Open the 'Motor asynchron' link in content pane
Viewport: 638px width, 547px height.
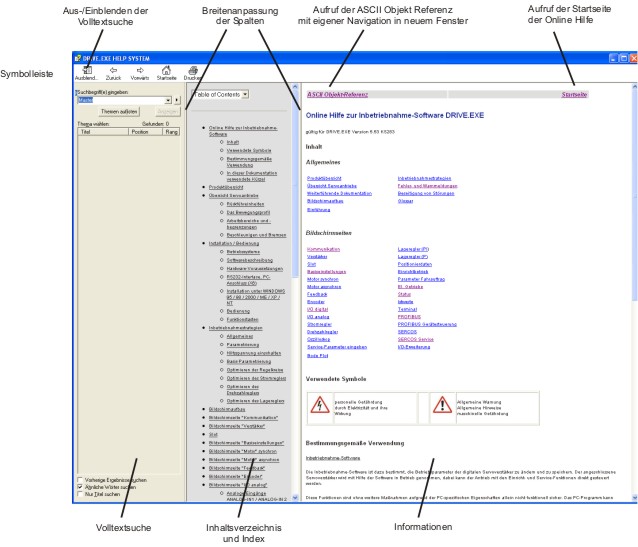[324, 287]
